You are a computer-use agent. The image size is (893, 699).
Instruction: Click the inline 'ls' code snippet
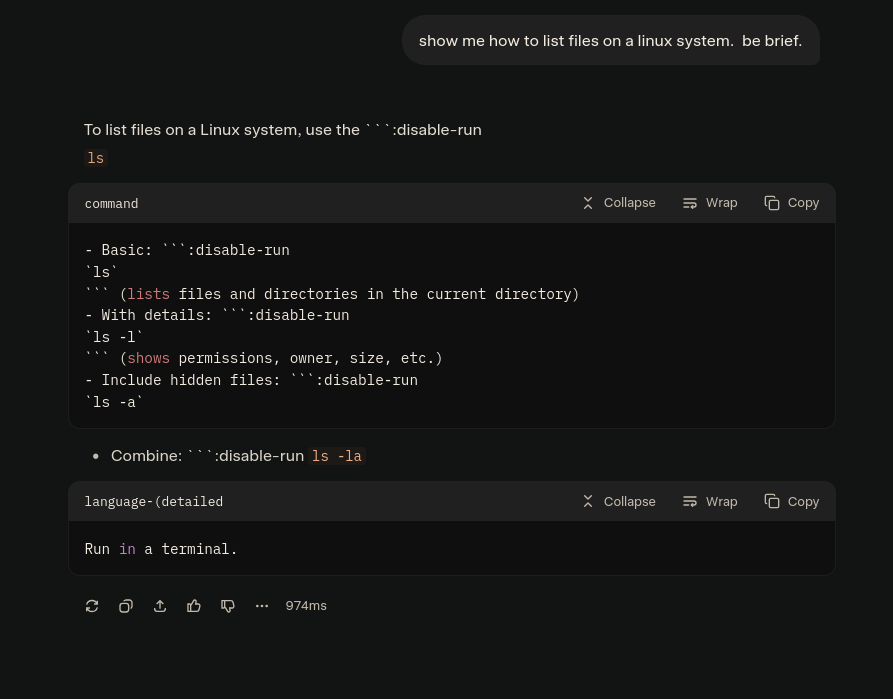[96, 158]
